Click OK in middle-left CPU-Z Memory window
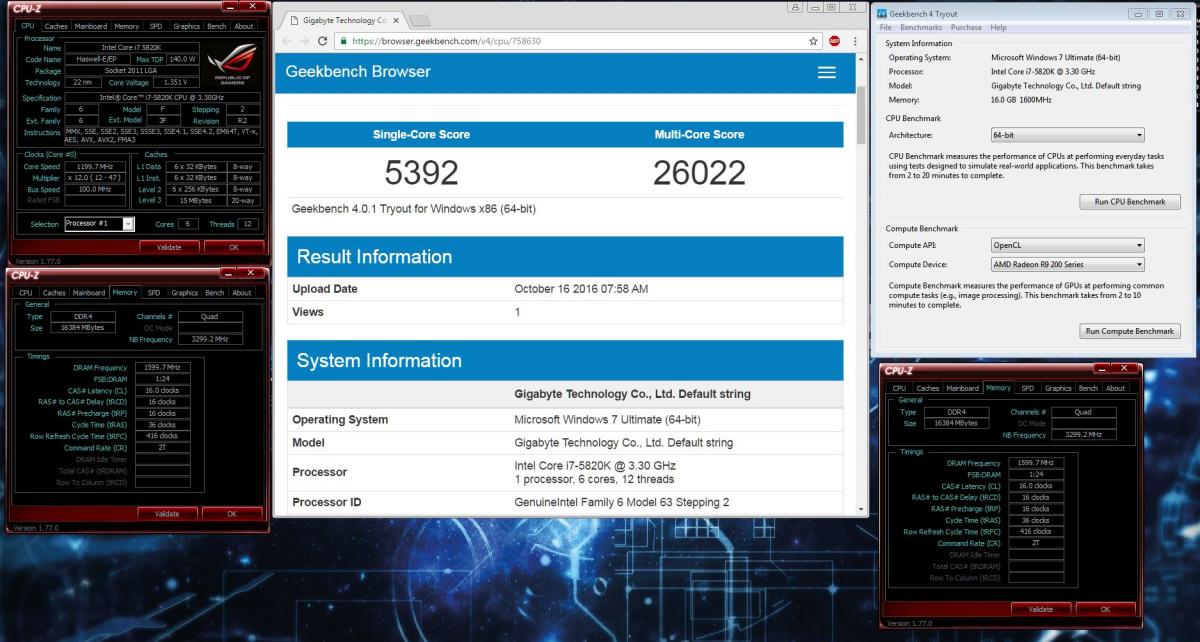The image size is (1200, 642). point(232,514)
